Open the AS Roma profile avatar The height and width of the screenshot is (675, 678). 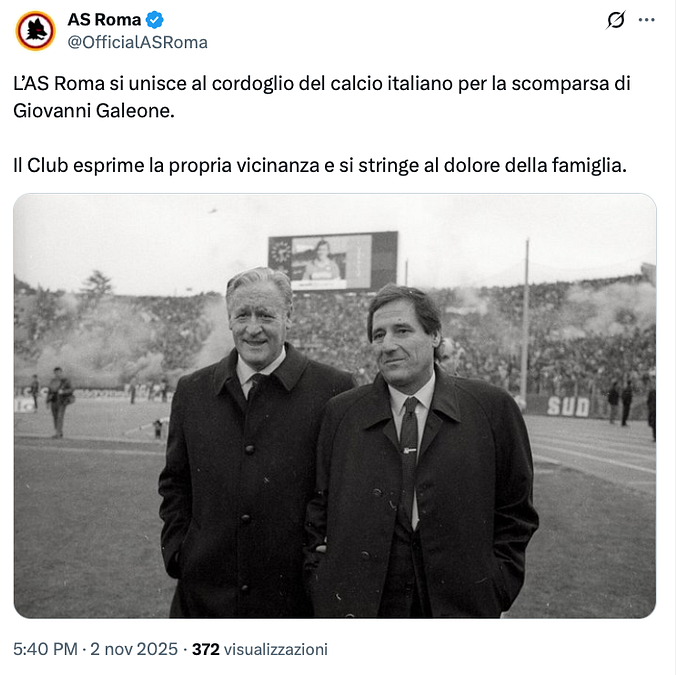(35, 31)
